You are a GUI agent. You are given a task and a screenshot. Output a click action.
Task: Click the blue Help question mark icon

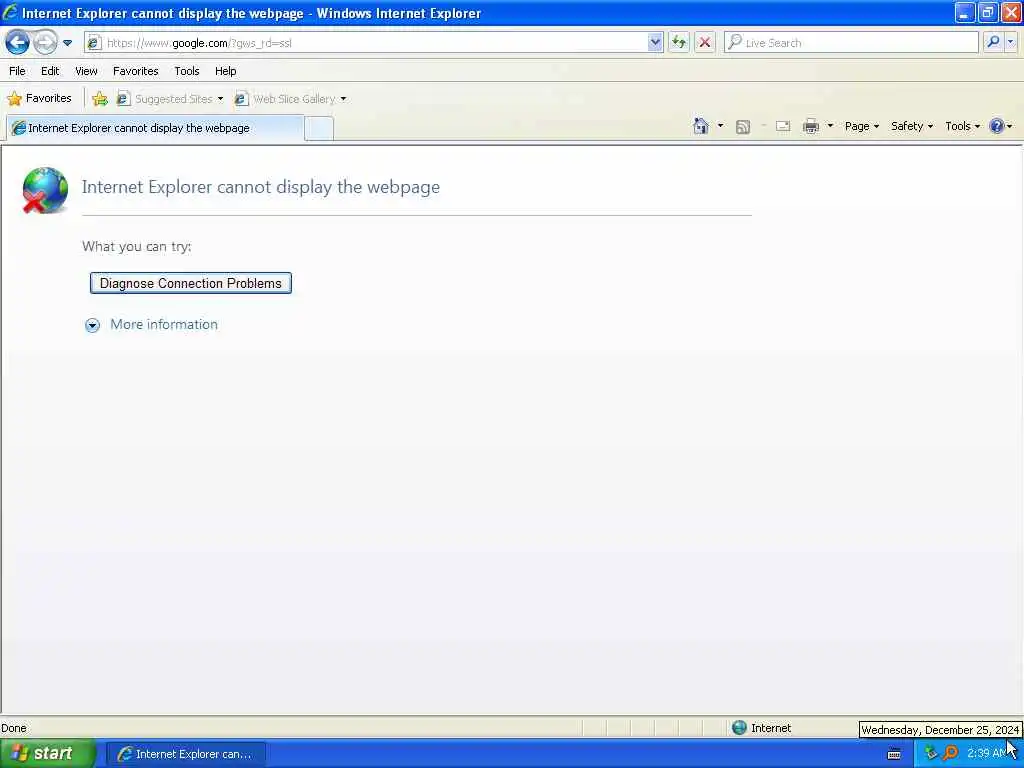point(997,126)
